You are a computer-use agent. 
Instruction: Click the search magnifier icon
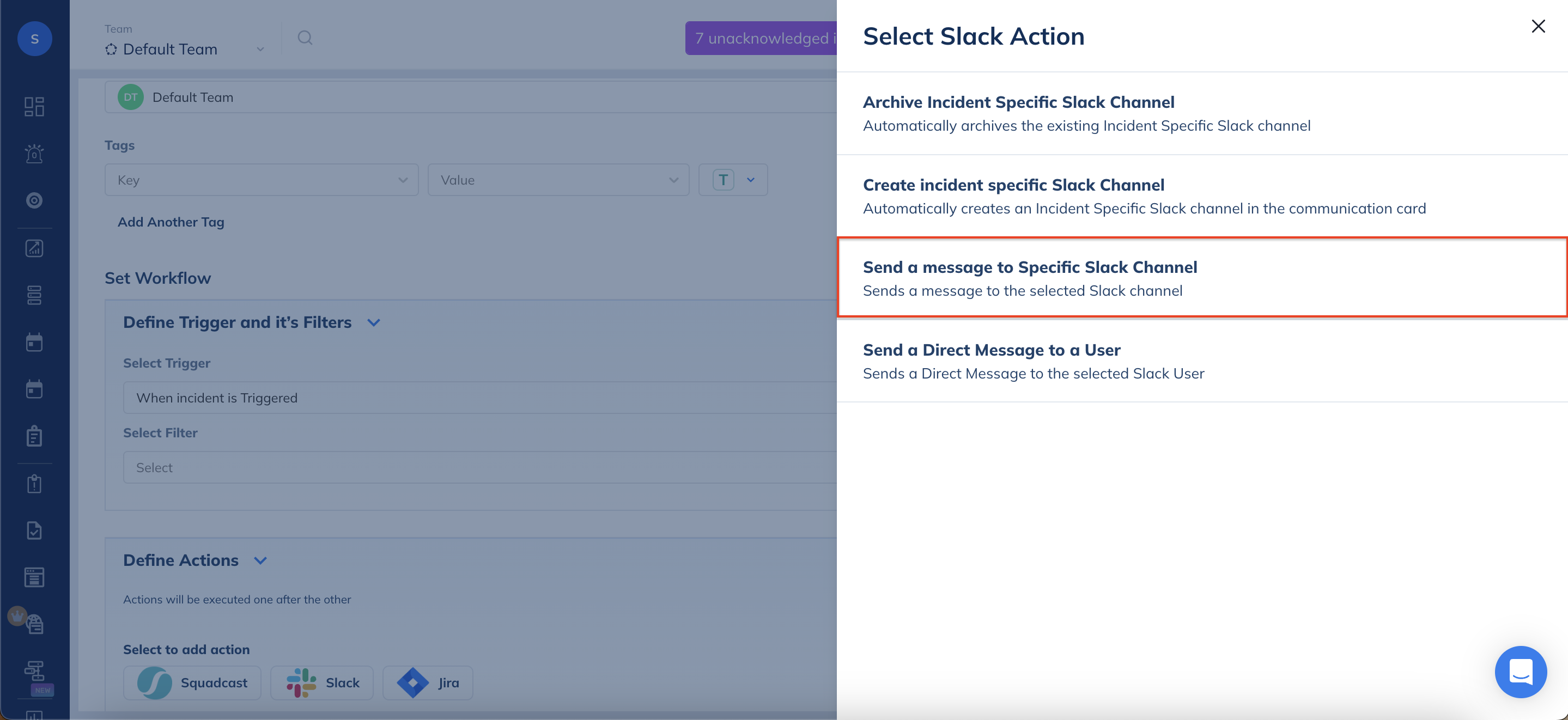pyautogui.click(x=305, y=38)
